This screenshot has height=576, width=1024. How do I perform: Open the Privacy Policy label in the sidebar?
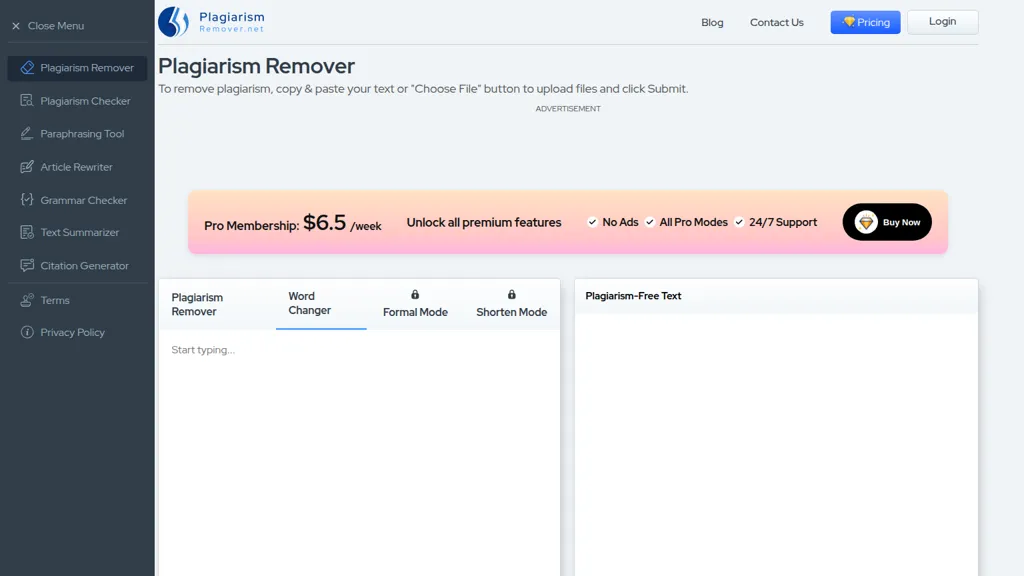72,332
